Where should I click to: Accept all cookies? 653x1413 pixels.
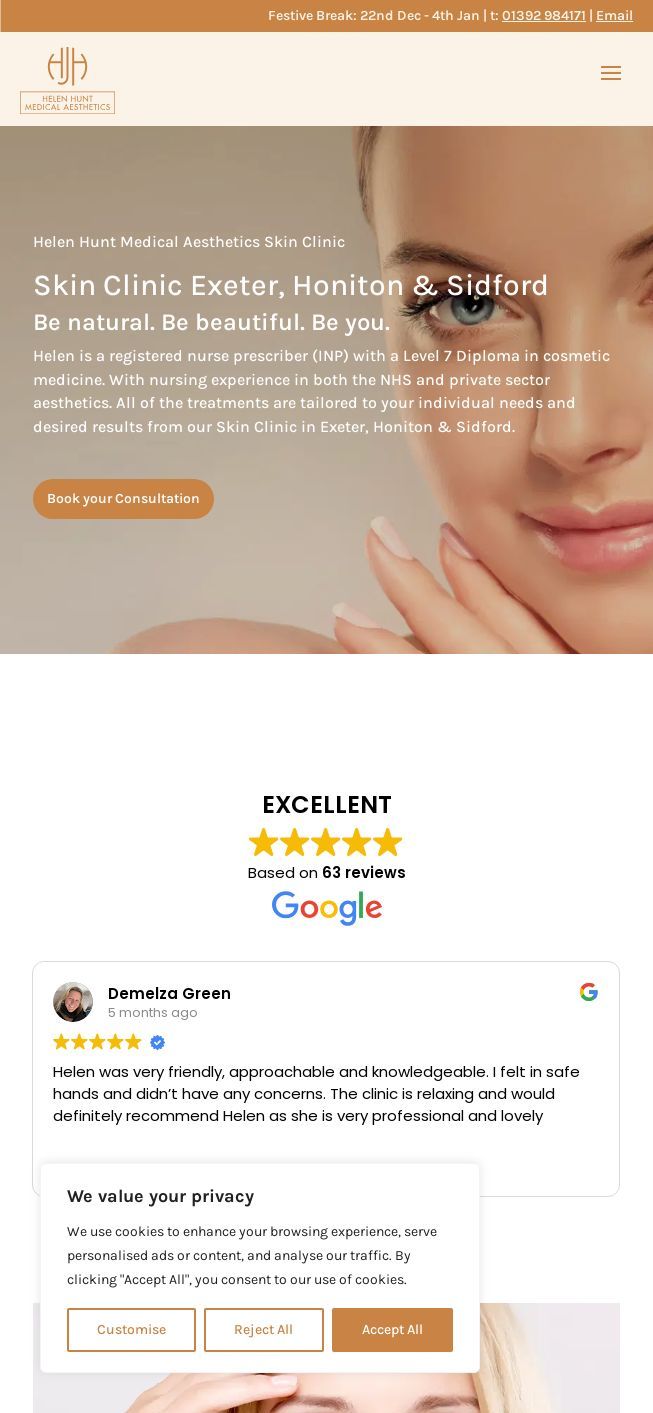[x=392, y=1330]
